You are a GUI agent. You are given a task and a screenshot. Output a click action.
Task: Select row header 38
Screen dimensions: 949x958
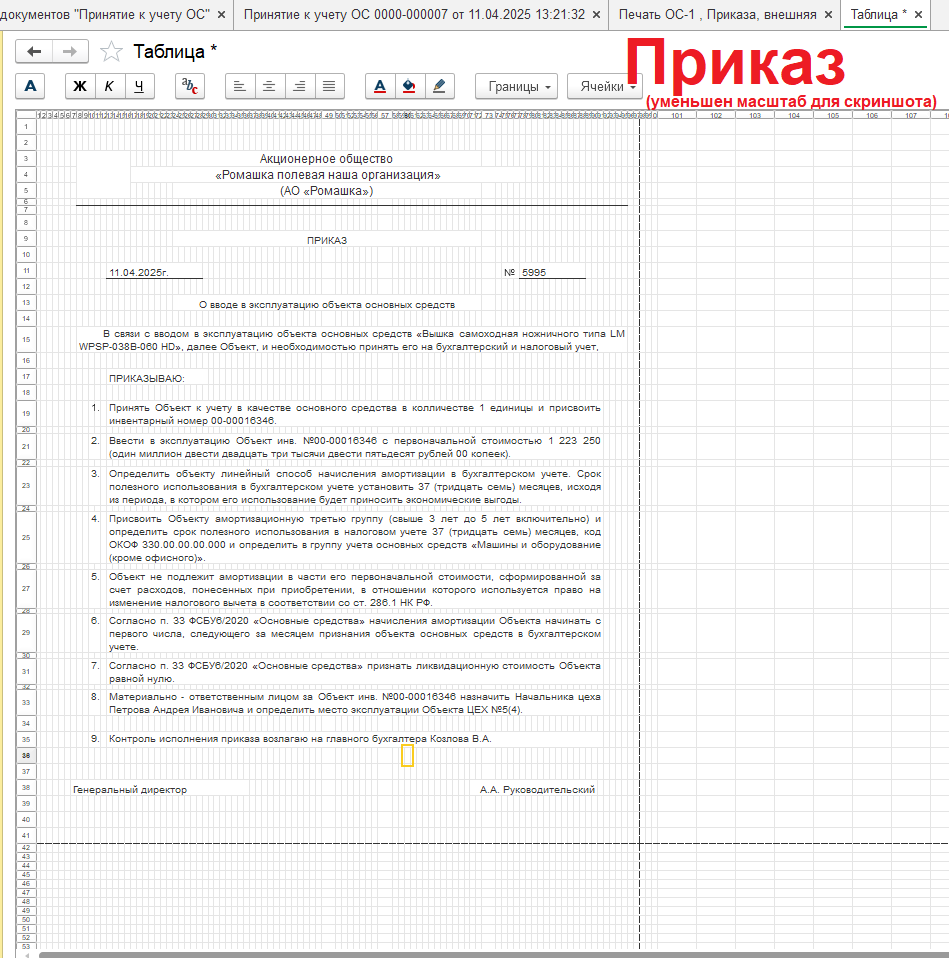pos(26,788)
